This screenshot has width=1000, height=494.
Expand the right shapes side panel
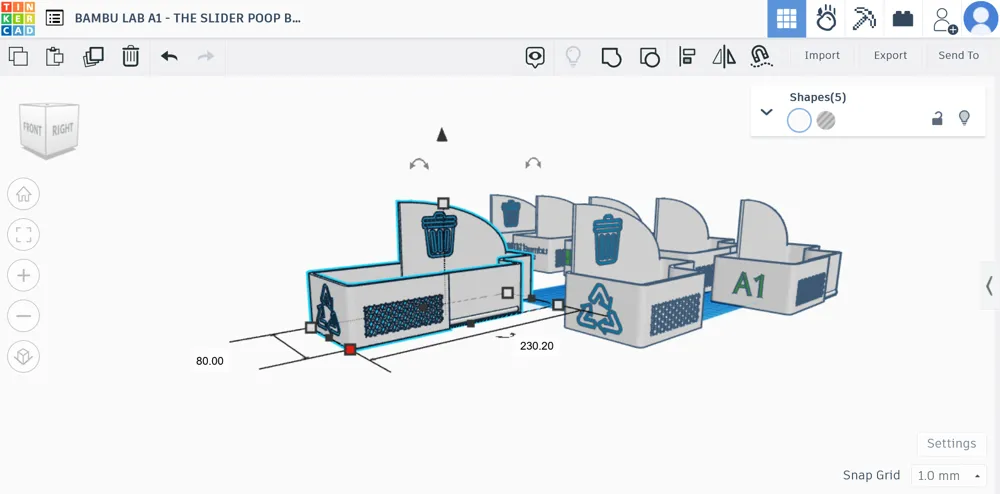click(989, 286)
